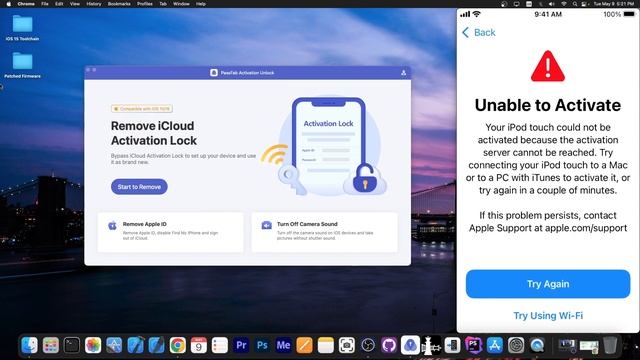Click the Wi-Fi icon in the menu bar
The width and height of the screenshot is (640, 360).
(564, 4)
